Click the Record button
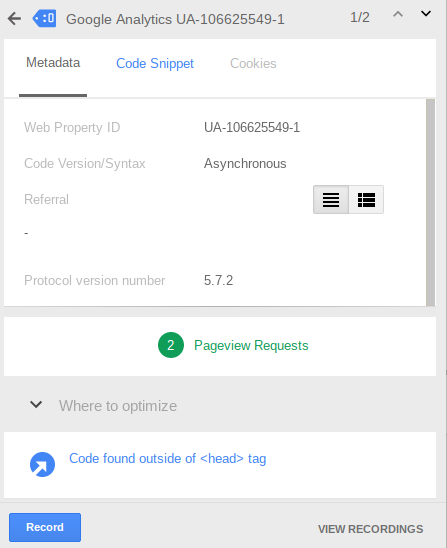The width and height of the screenshot is (447, 548). point(45,527)
